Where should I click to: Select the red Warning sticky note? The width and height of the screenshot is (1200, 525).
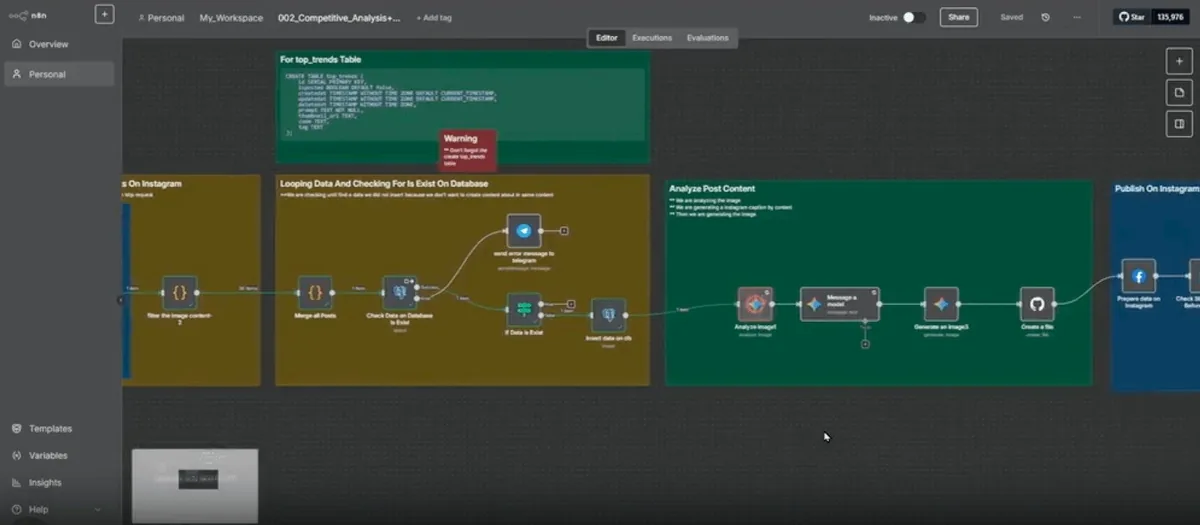pos(468,149)
